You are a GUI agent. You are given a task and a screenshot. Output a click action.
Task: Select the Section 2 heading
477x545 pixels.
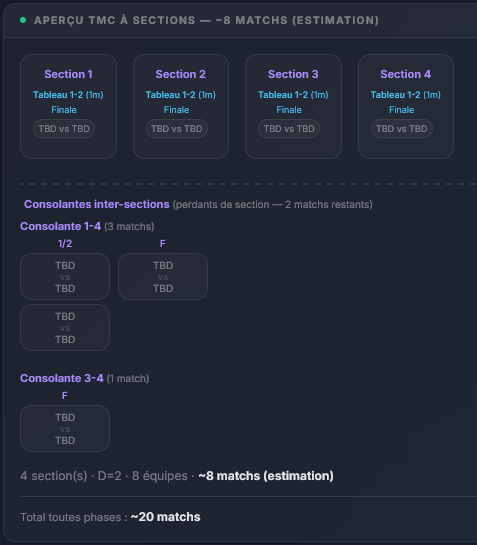coord(180,74)
